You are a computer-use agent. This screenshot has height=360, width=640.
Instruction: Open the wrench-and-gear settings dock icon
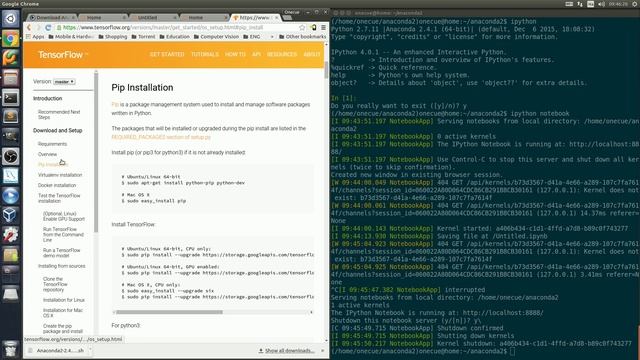(11, 235)
